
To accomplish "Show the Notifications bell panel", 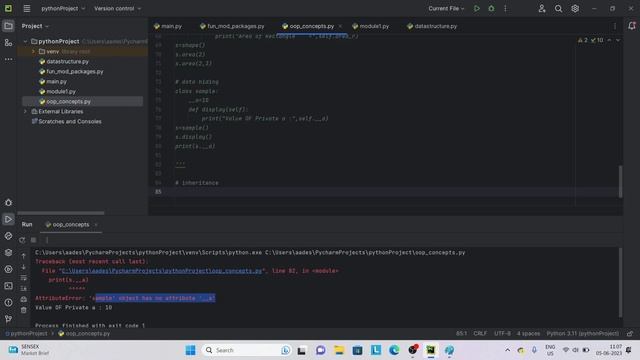I will pyautogui.click(x=631, y=26).
